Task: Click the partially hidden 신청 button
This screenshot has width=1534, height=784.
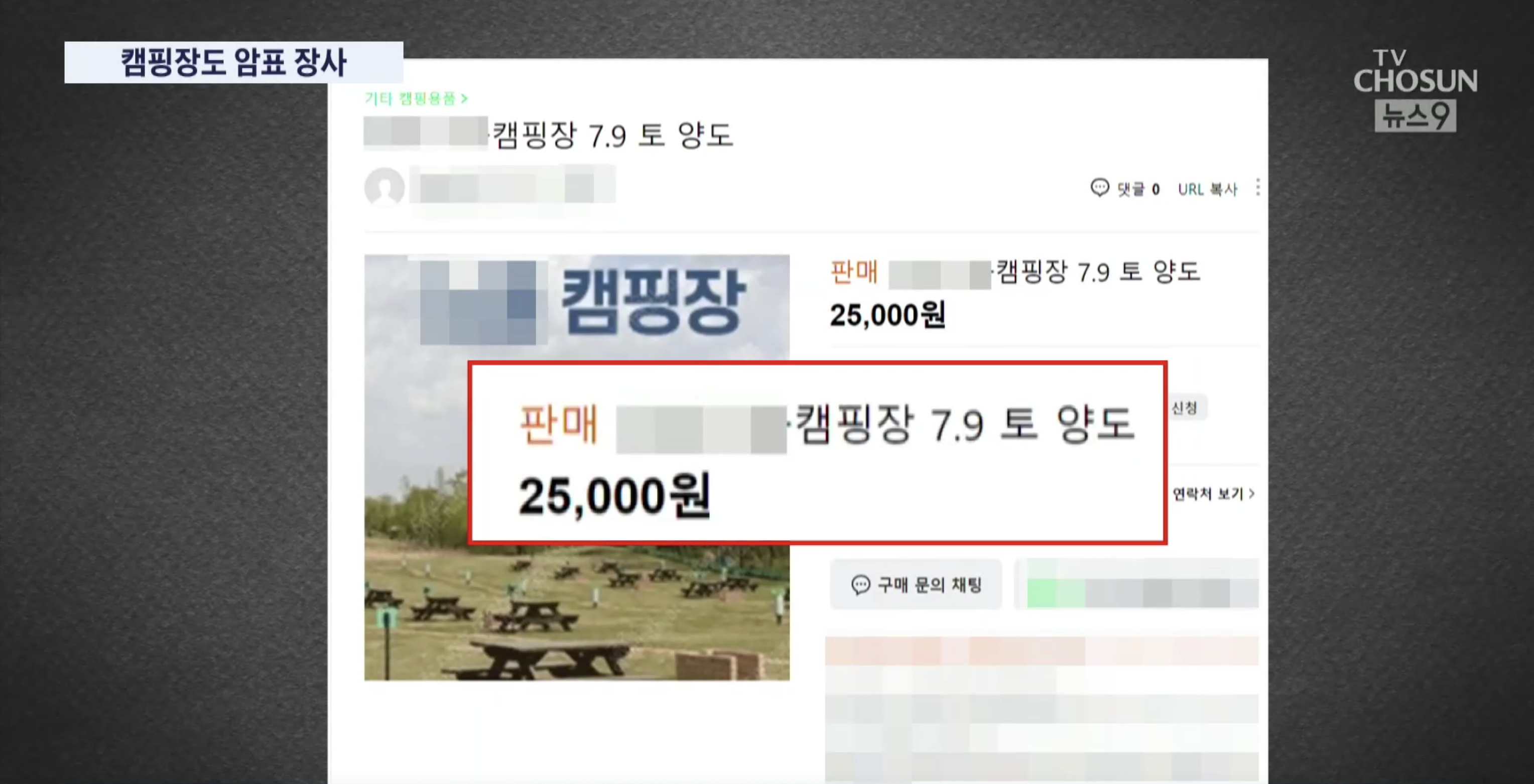Action: tap(1186, 408)
